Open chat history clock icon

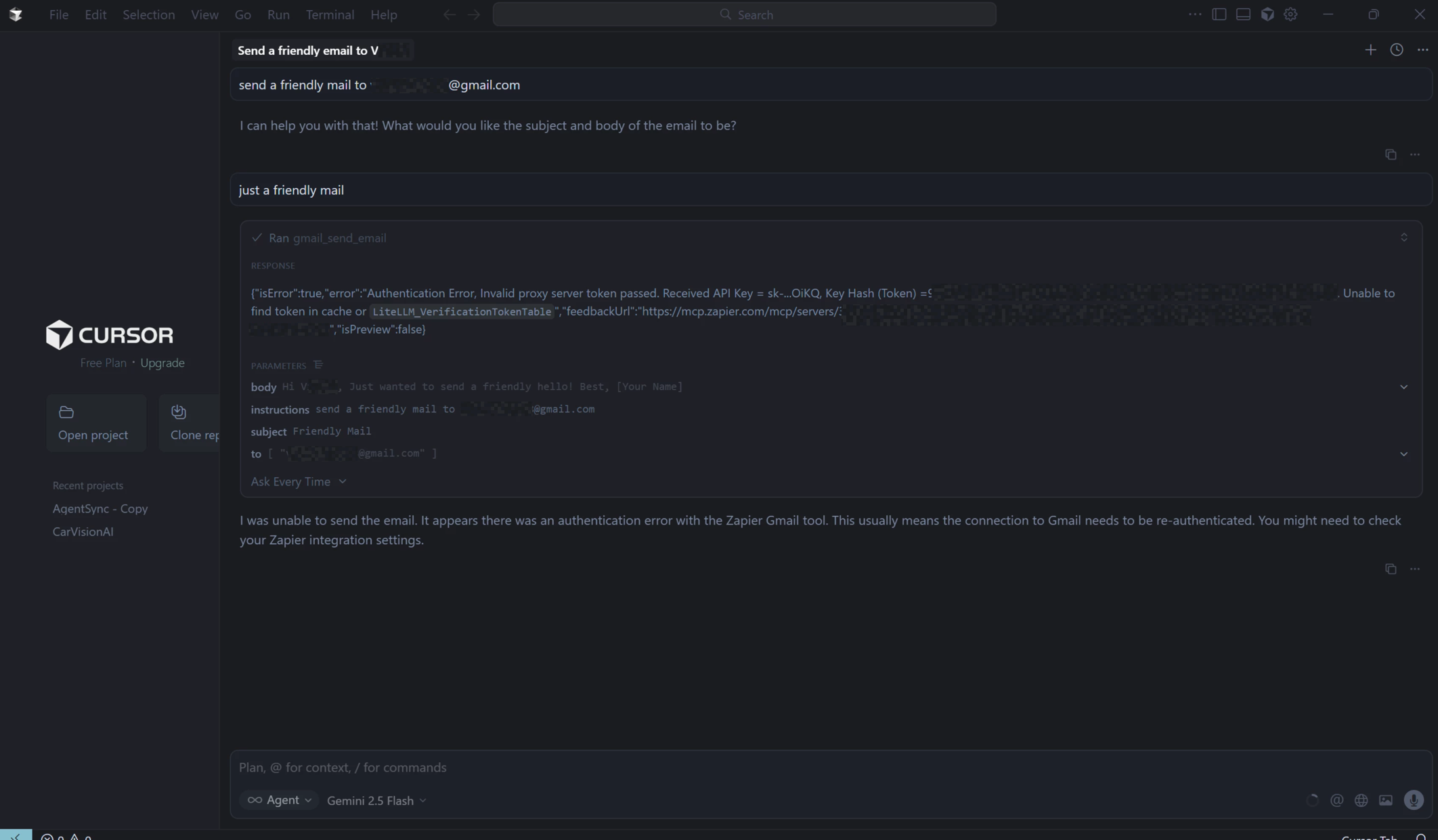(1397, 50)
